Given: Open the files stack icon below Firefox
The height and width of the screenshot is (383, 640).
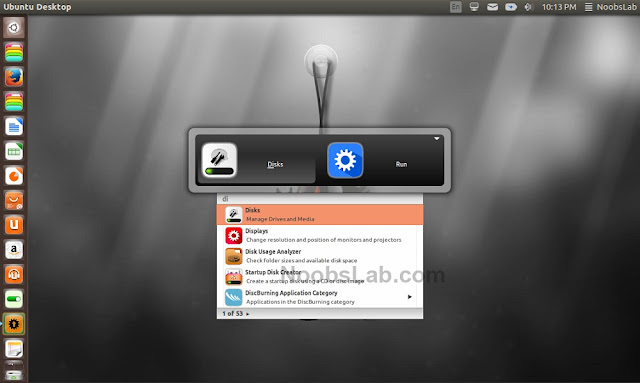Looking at the screenshot, I should [14, 102].
